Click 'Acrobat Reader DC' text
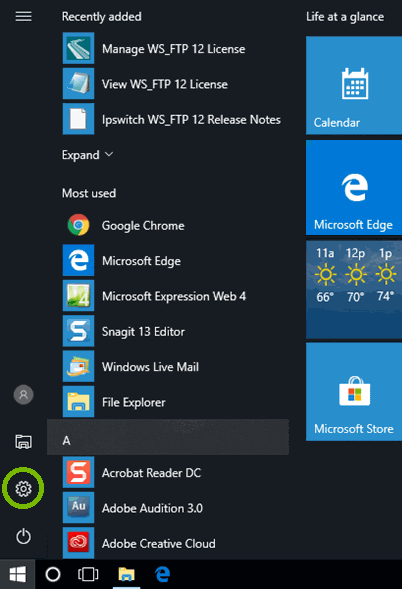402x589 pixels. (151, 473)
